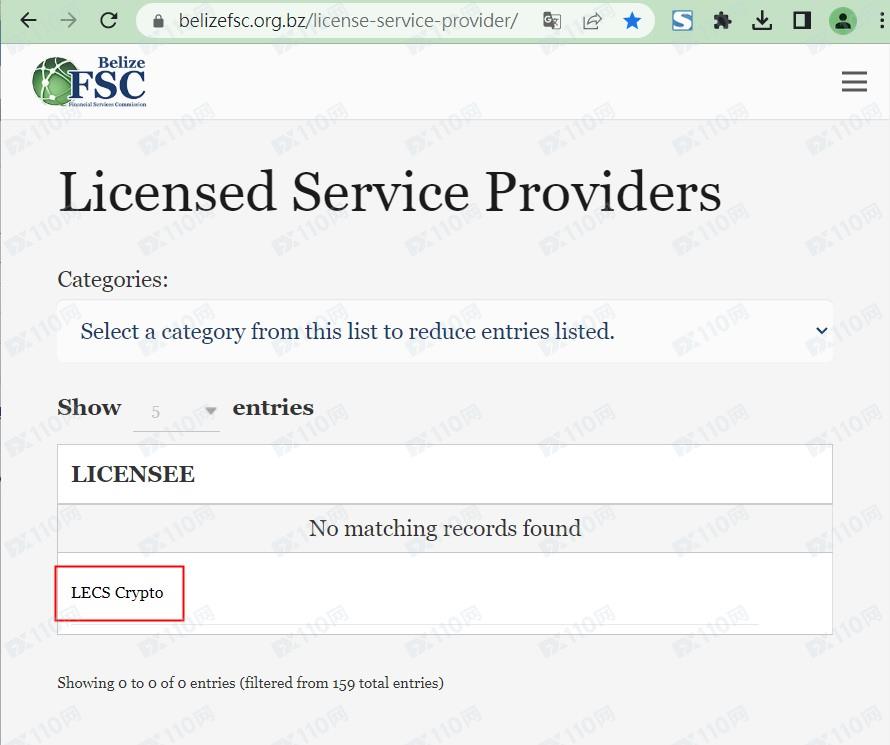Click the padlock site security icon
This screenshot has height=745, width=890.
[159, 21]
